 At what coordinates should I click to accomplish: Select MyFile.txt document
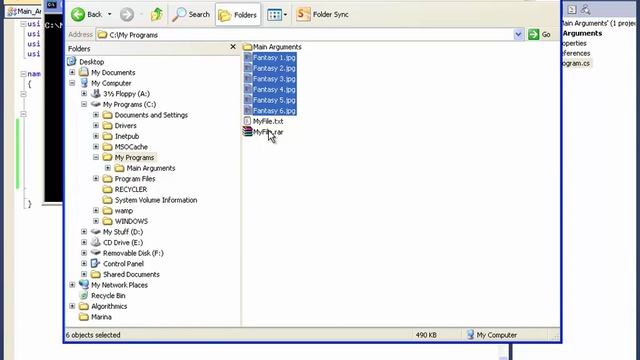tap(268, 121)
